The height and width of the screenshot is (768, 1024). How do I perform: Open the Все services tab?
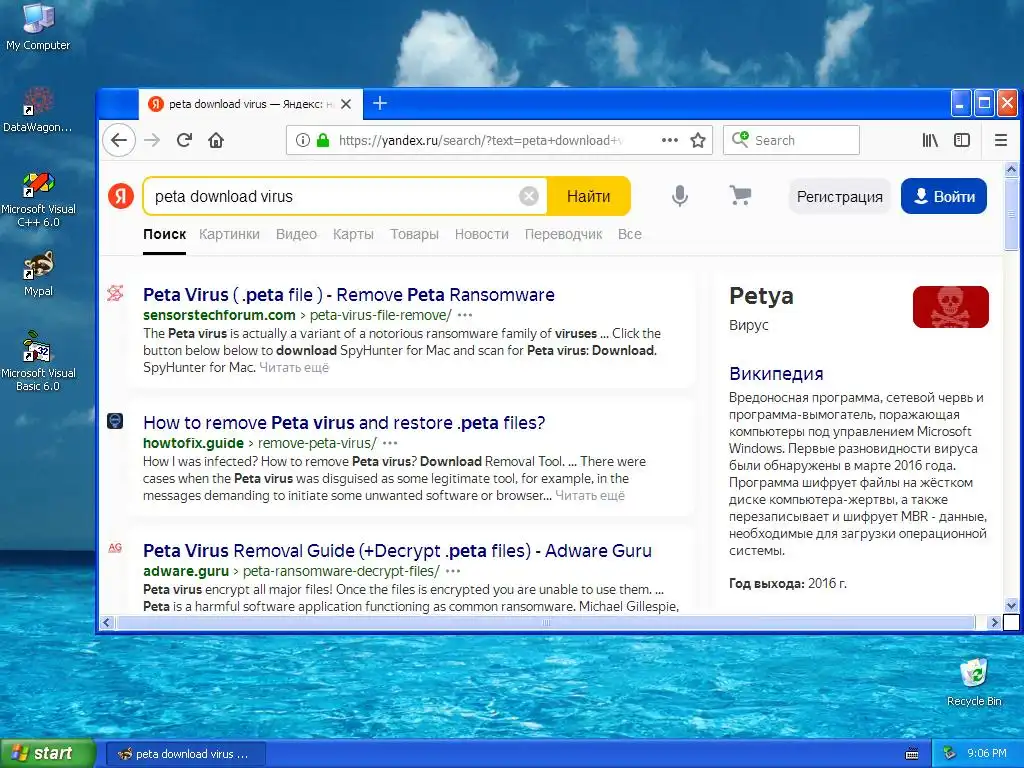630,234
